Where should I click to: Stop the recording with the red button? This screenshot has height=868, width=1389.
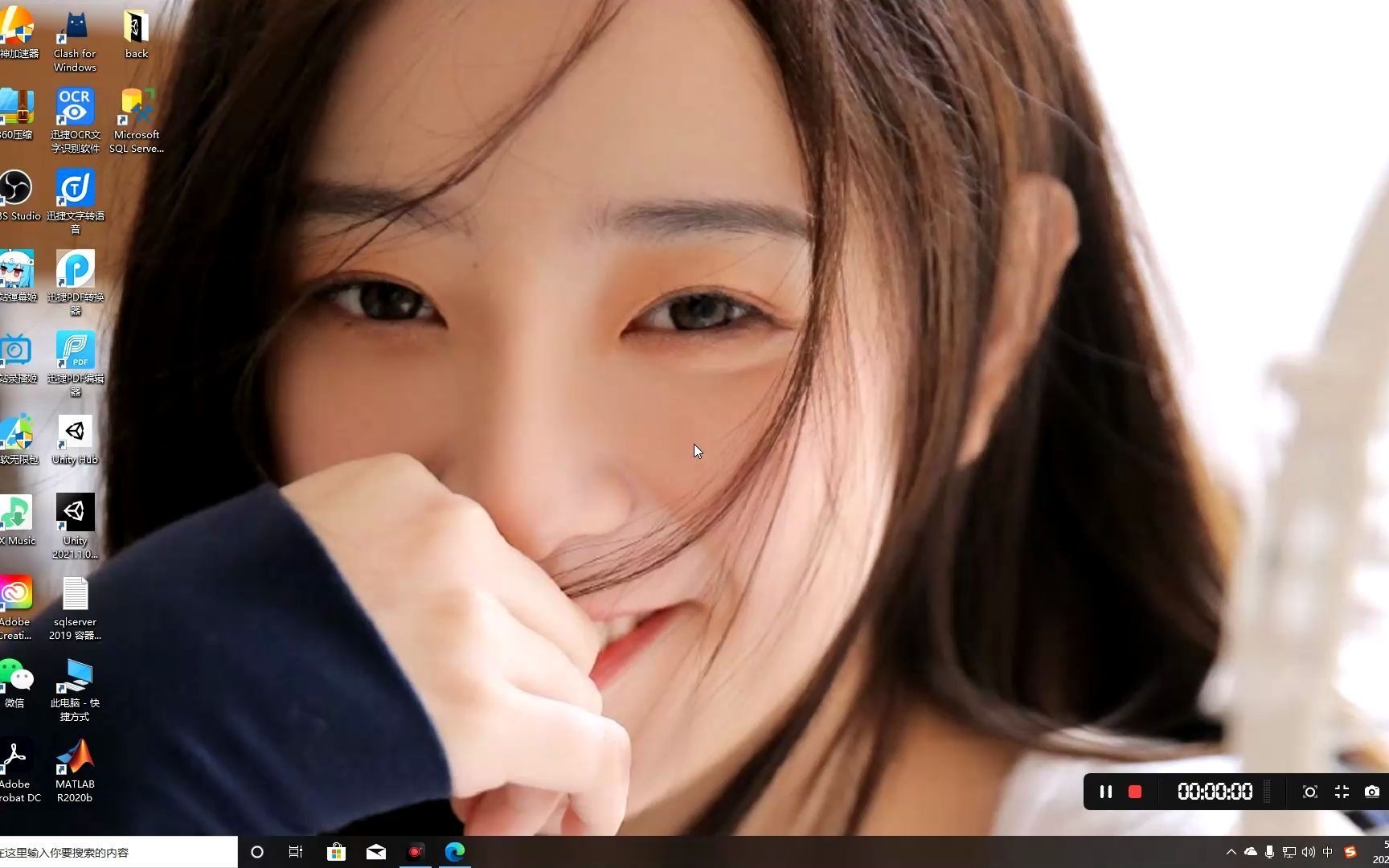(1135, 792)
